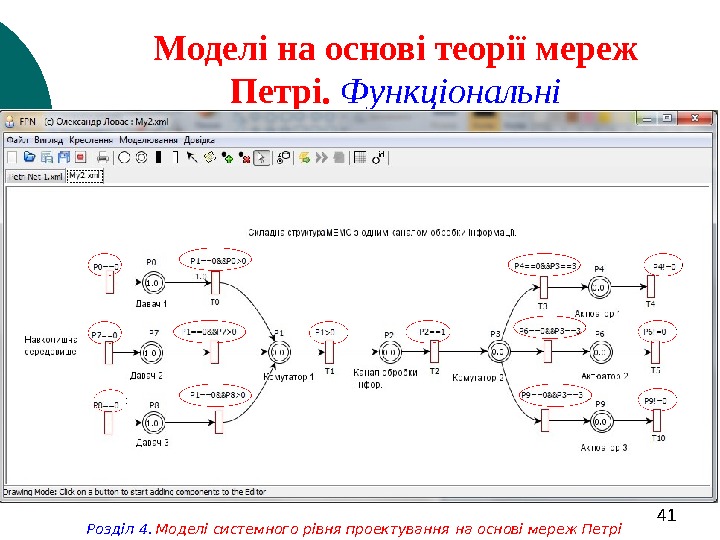The image size is (720, 540).
Task: Select transition T10
Action: pyautogui.click(x=657, y=420)
